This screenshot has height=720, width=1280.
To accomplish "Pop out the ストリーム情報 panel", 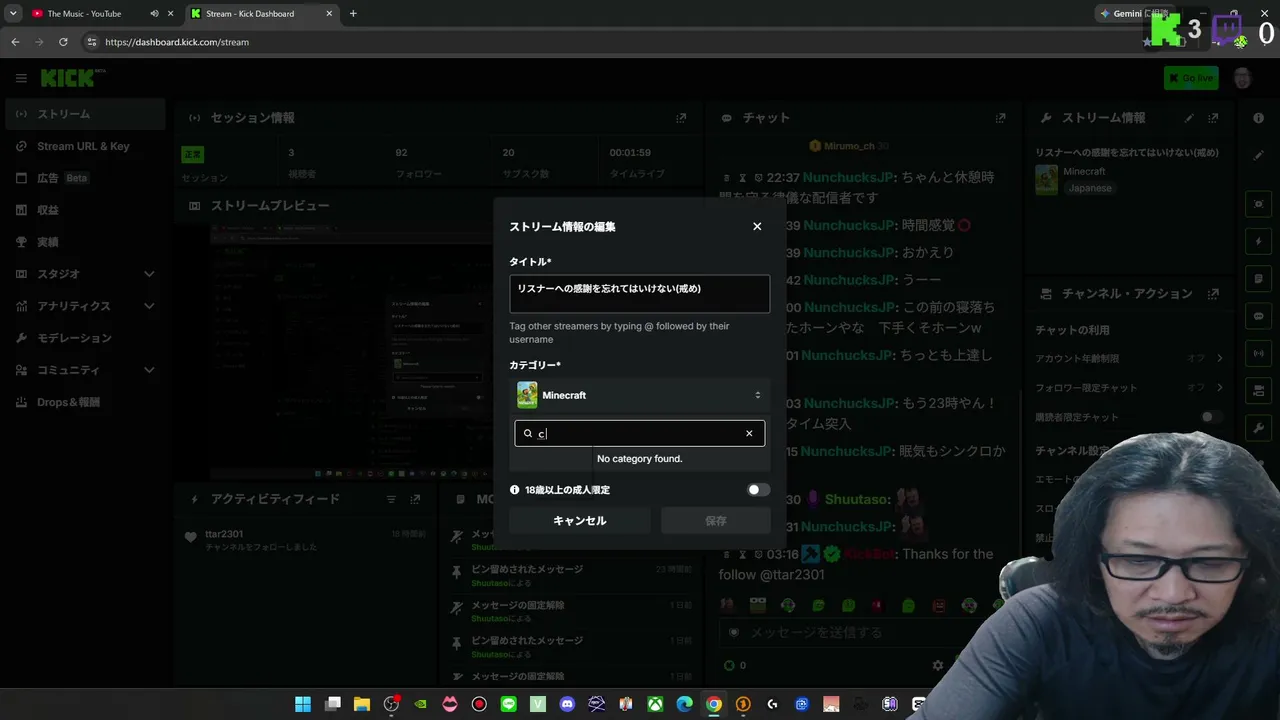I will (x=1213, y=118).
